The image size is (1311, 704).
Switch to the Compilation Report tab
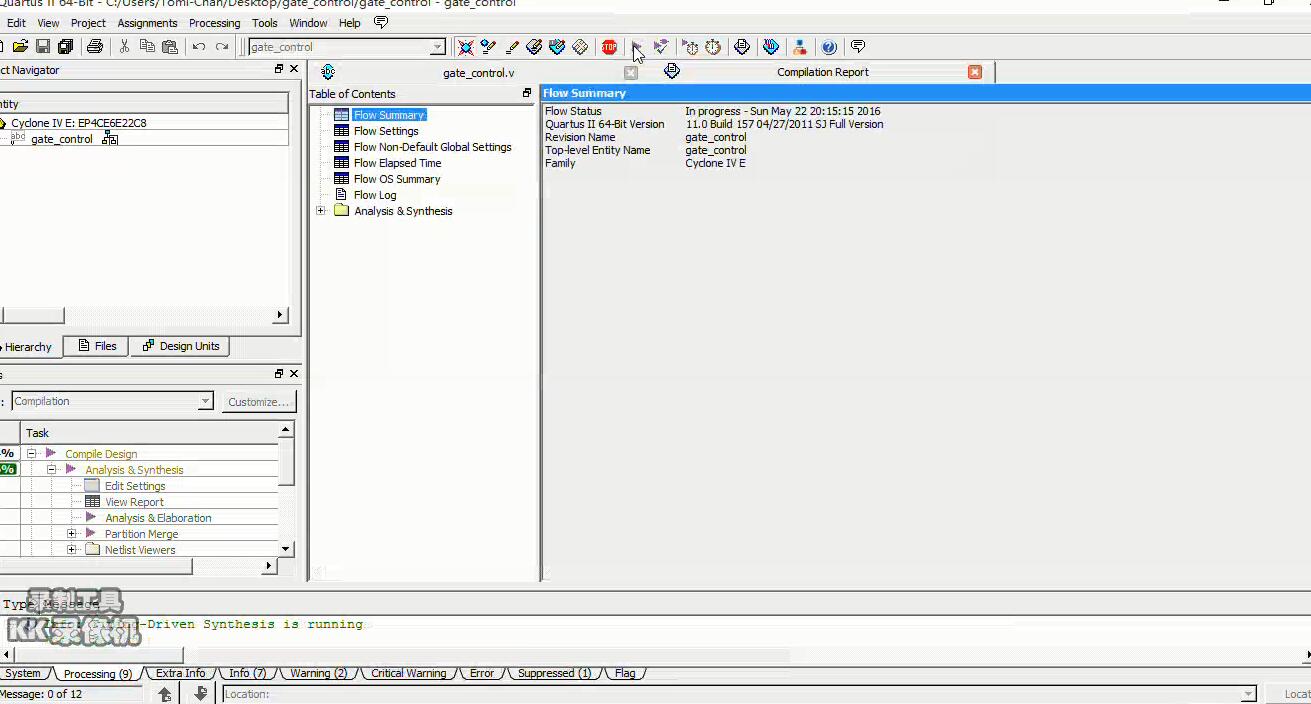click(823, 72)
